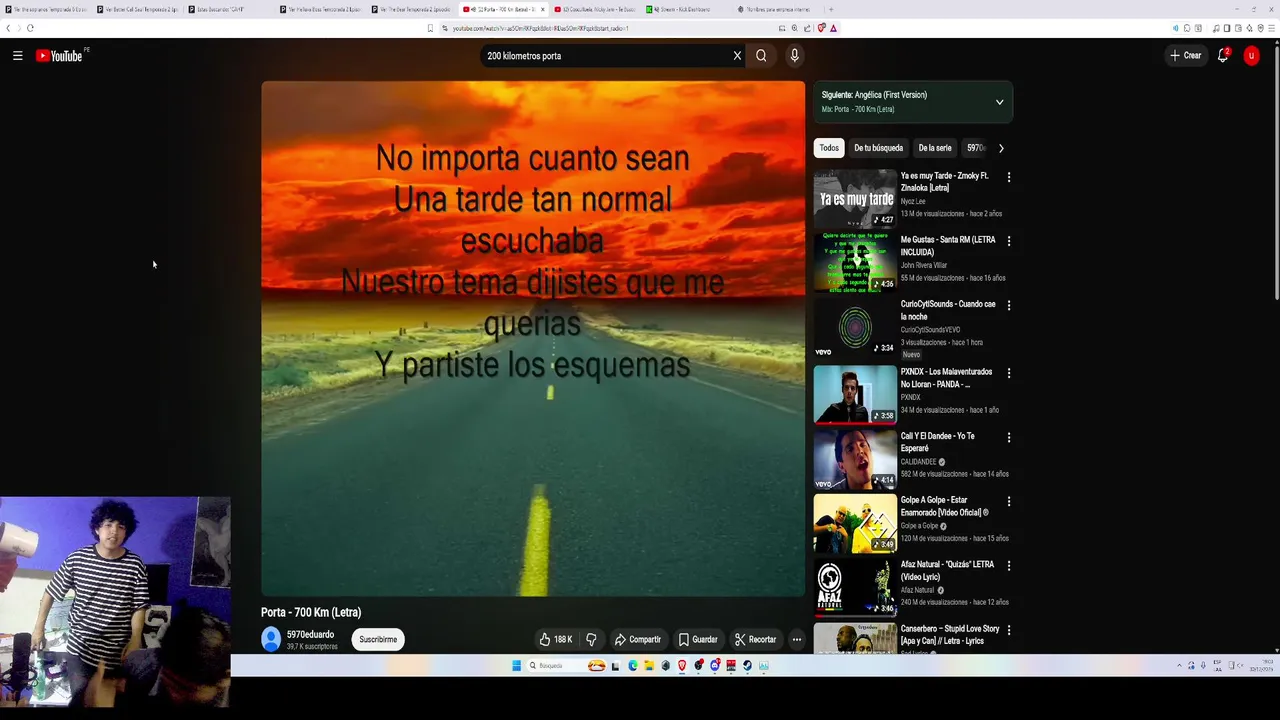Click the video player to pause playback
This screenshot has height=720, width=1280.
(x=533, y=339)
